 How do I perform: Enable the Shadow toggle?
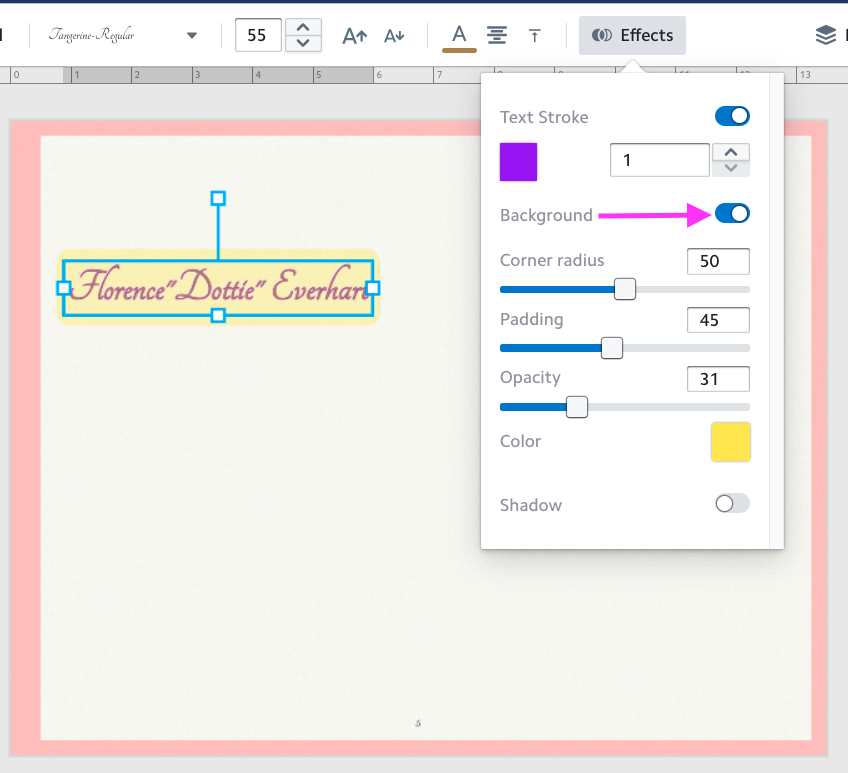coord(732,504)
